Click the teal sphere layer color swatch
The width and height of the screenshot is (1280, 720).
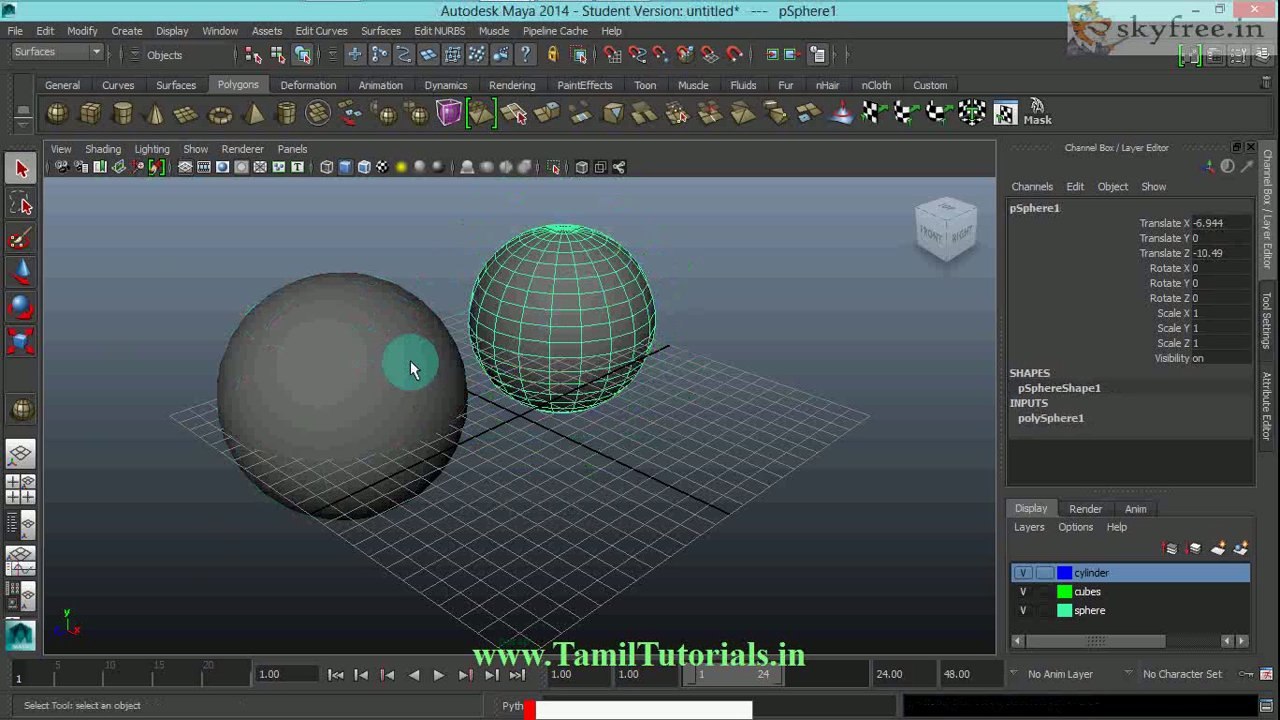pyautogui.click(x=1064, y=611)
